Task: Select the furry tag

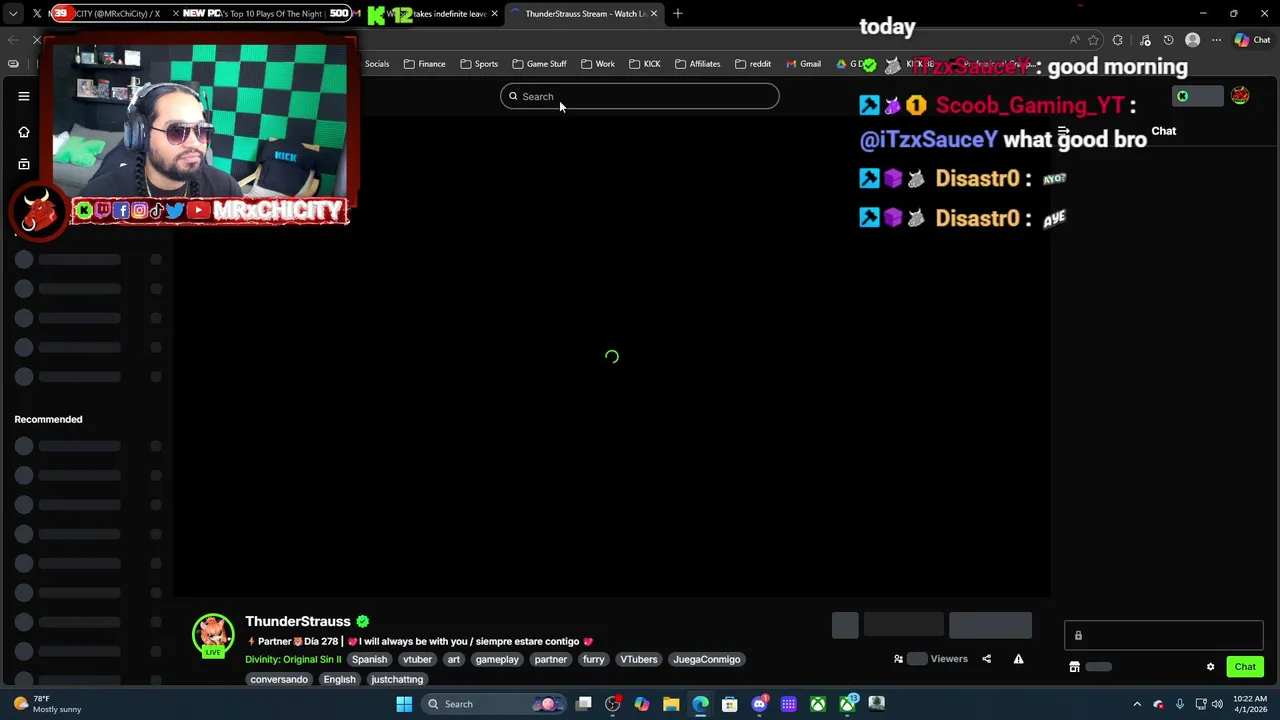Action: click(594, 659)
